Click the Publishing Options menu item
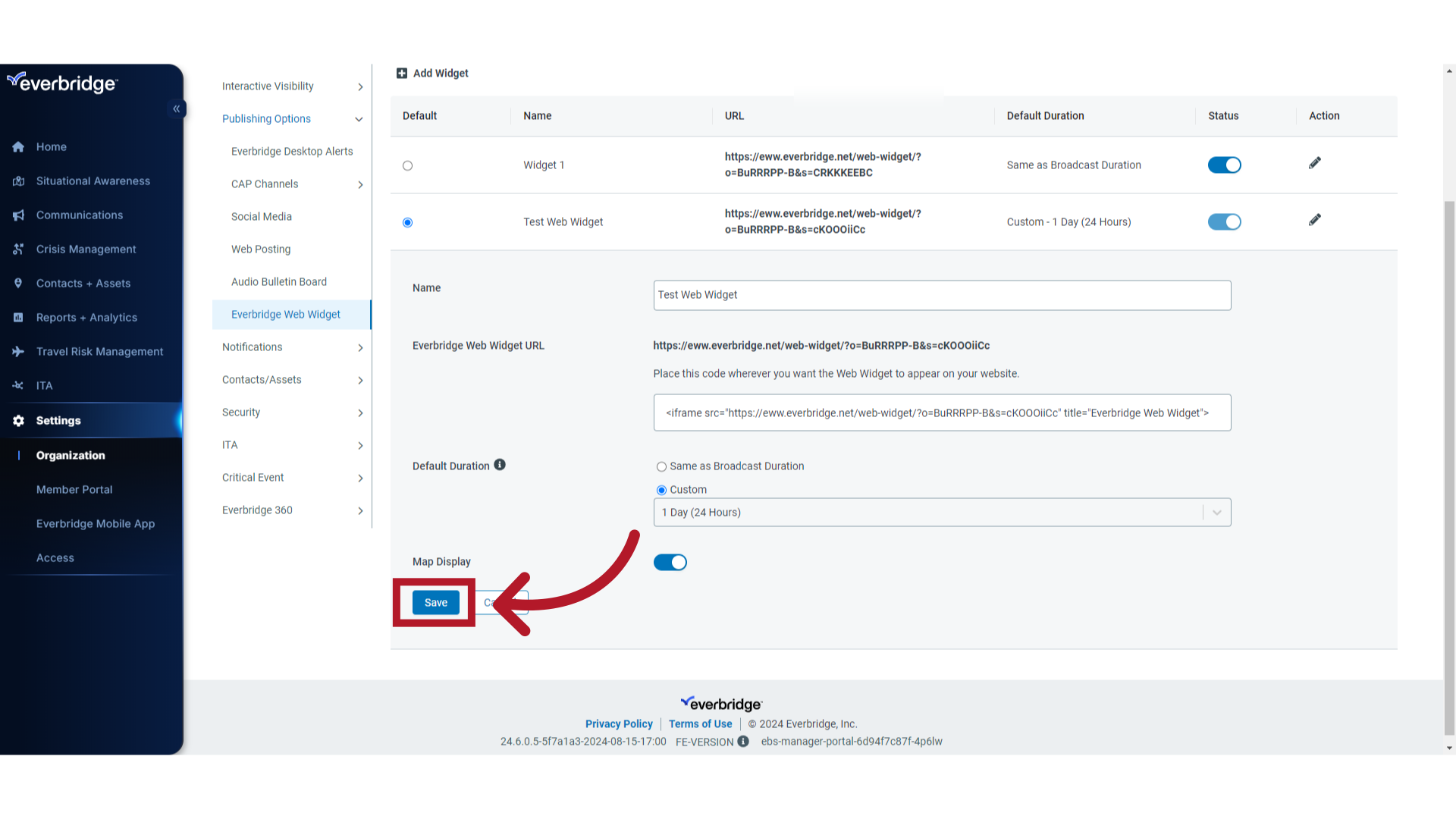The width and height of the screenshot is (1456, 819). point(266,118)
